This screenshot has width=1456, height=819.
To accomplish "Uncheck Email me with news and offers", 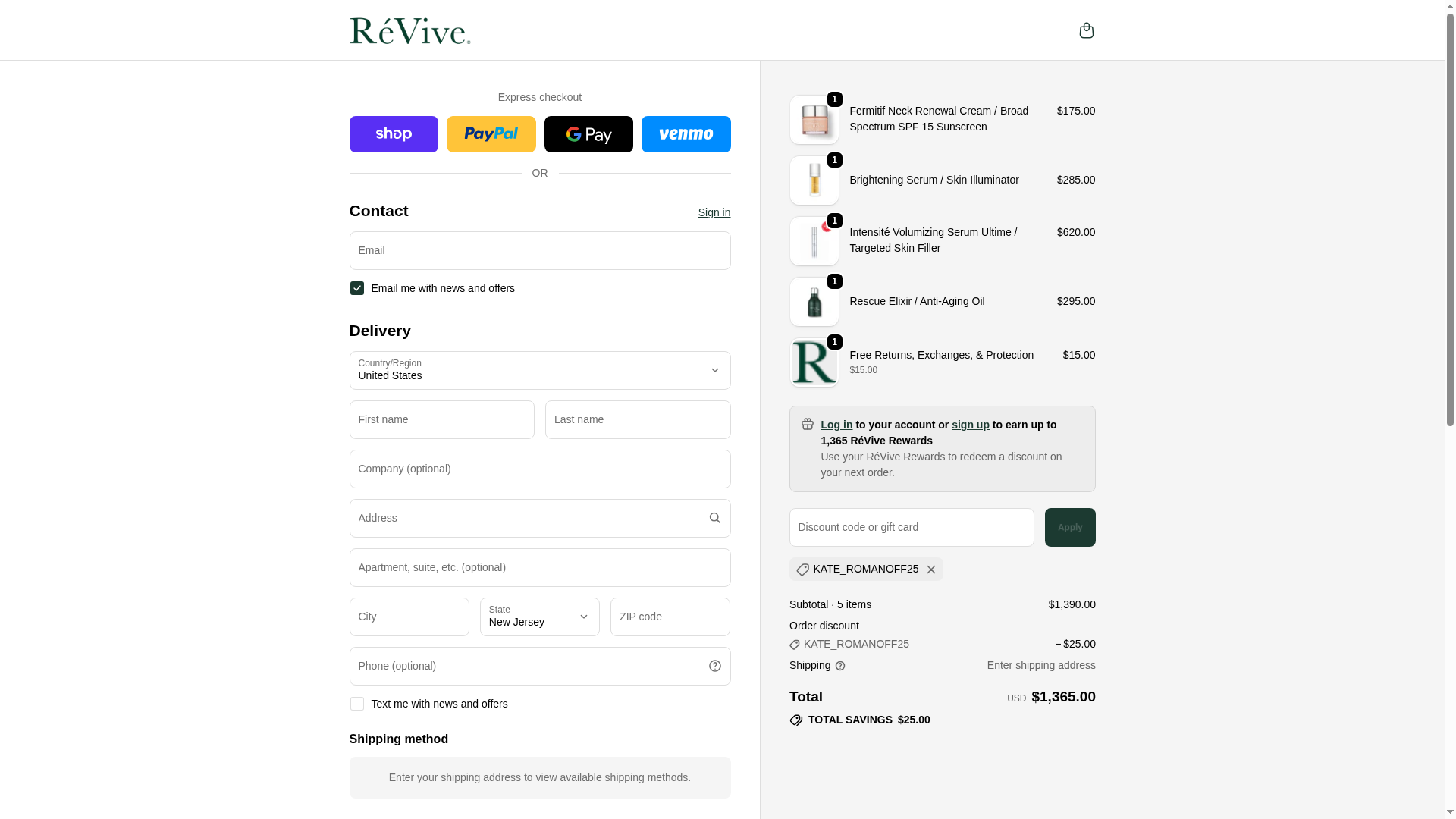I will (x=357, y=288).
